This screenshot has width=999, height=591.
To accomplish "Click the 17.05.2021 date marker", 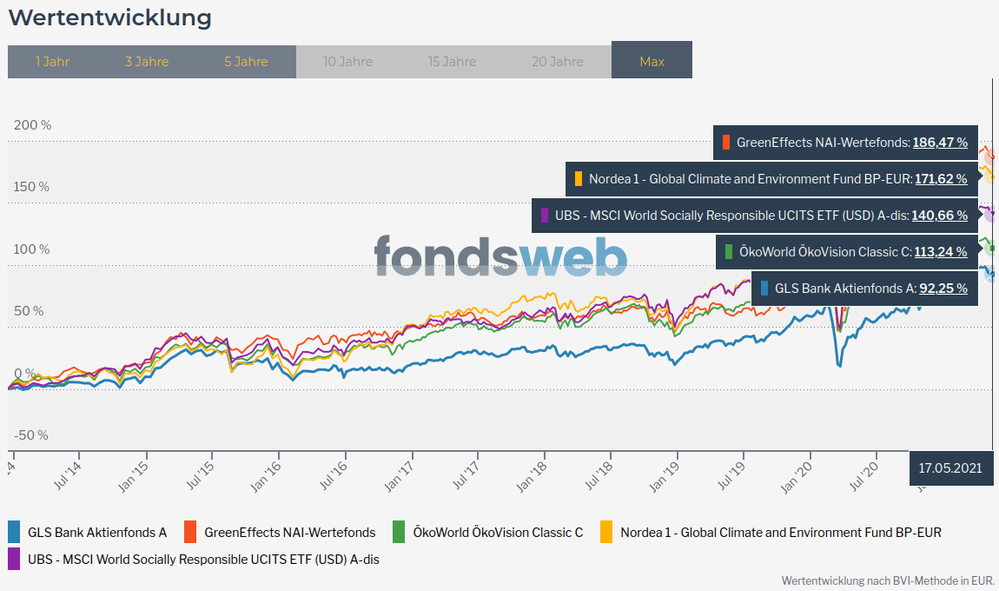I will click(x=951, y=468).
